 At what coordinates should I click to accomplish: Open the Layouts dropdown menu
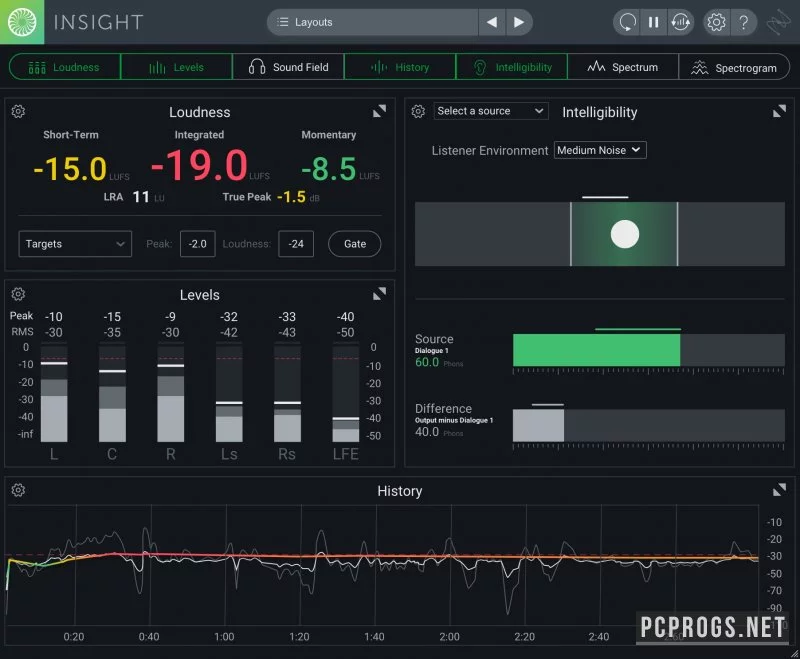[372, 22]
